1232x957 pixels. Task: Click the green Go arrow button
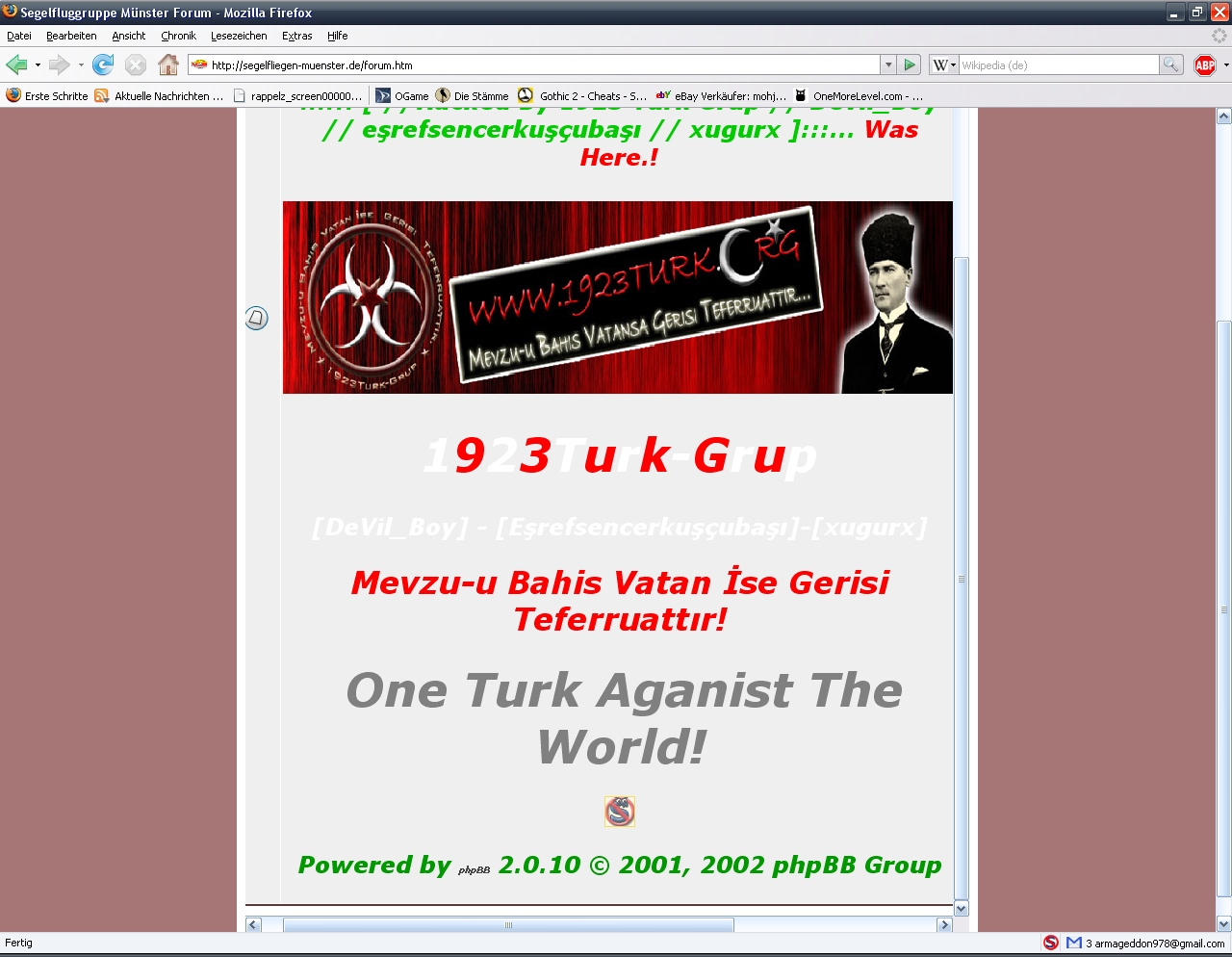(910, 65)
